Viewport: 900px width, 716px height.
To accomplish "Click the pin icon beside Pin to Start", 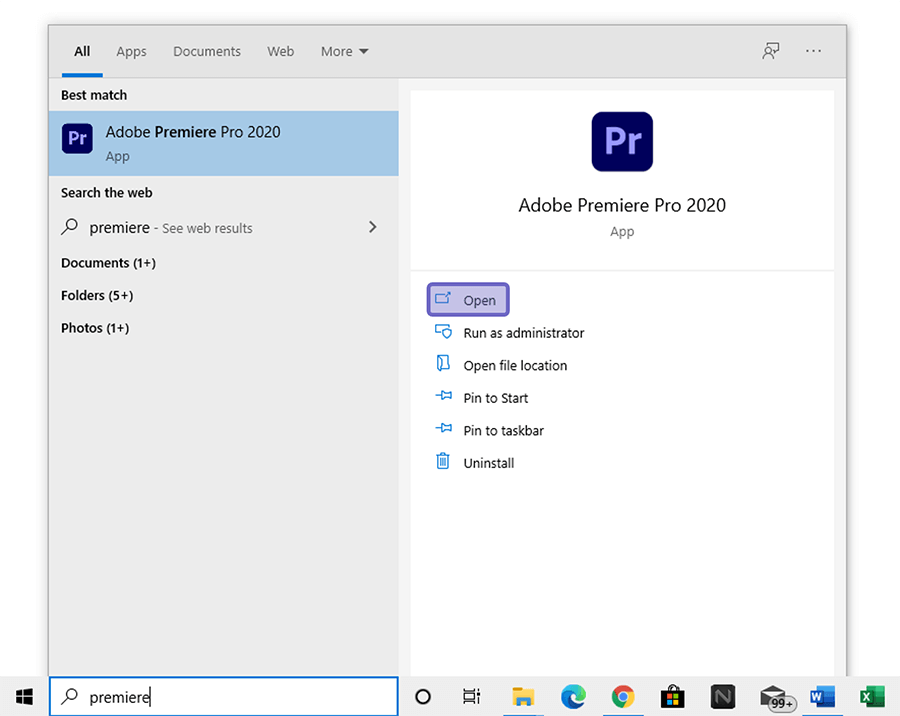I will pos(443,396).
